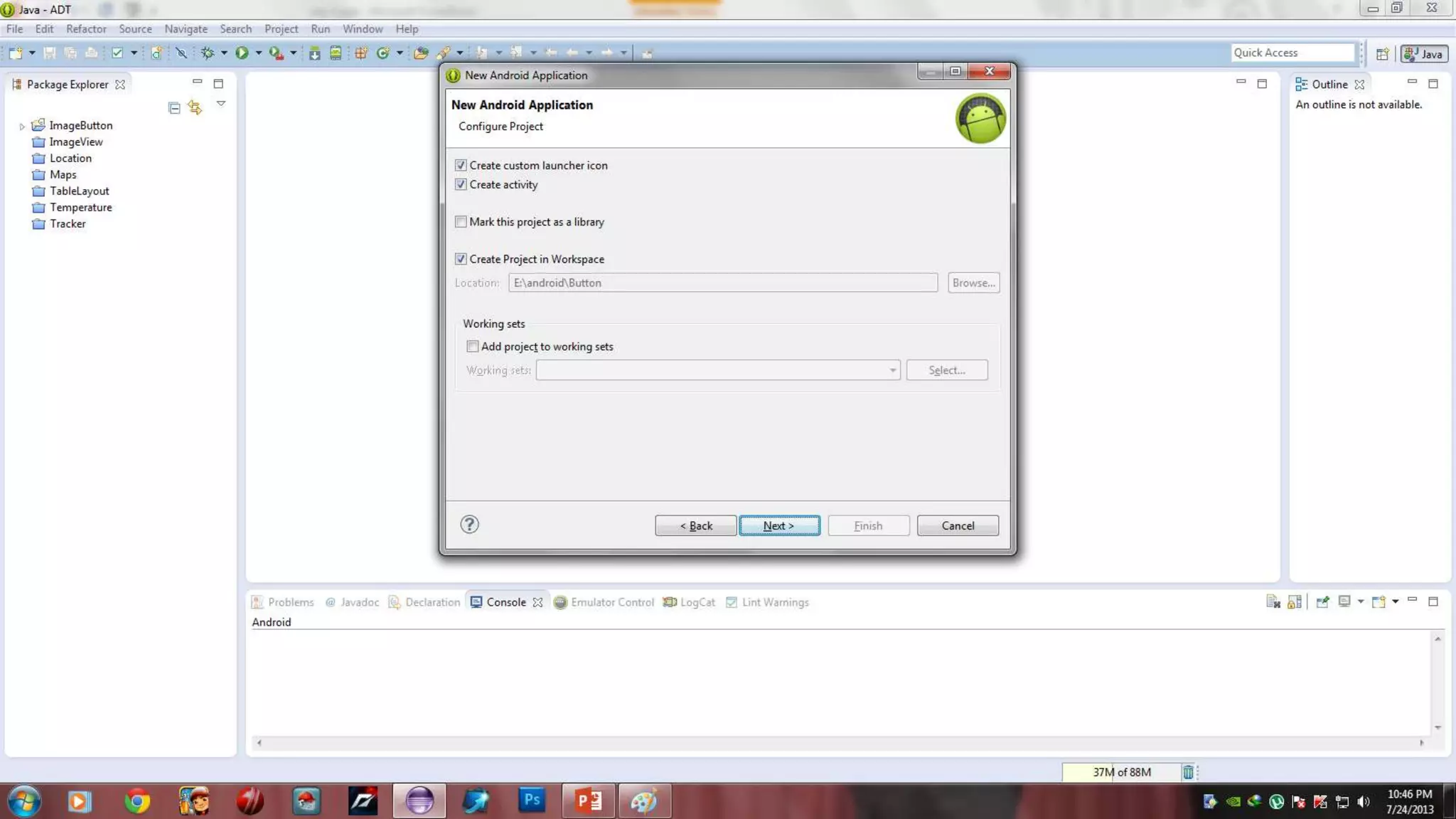Open Android Virtual Device Manager icon
1456x819 pixels.
[336, 53]
